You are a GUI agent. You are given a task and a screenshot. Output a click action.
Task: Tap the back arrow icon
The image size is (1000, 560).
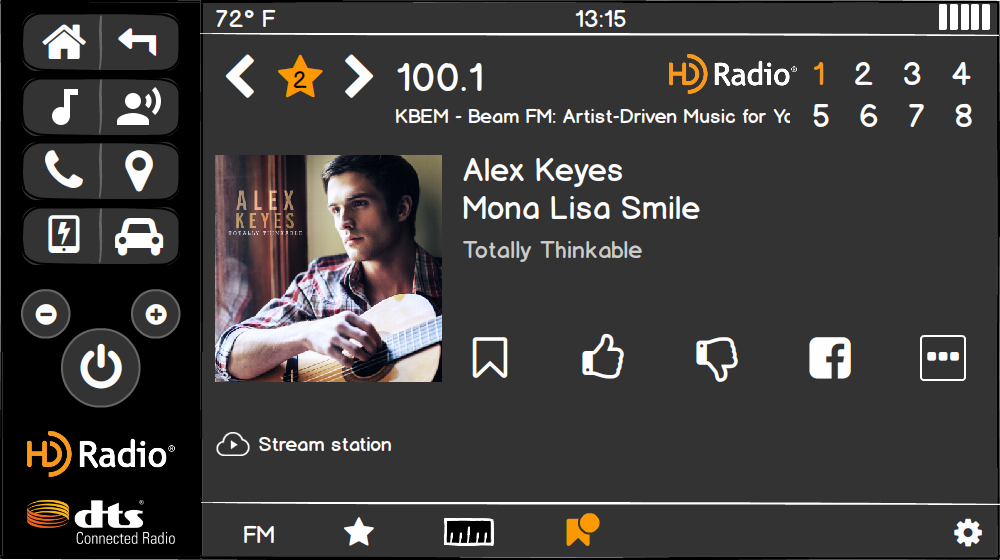(x=138, y=42)
